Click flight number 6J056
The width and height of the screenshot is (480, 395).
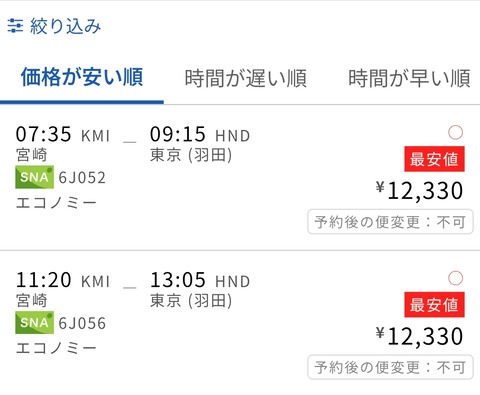[82, 323]
